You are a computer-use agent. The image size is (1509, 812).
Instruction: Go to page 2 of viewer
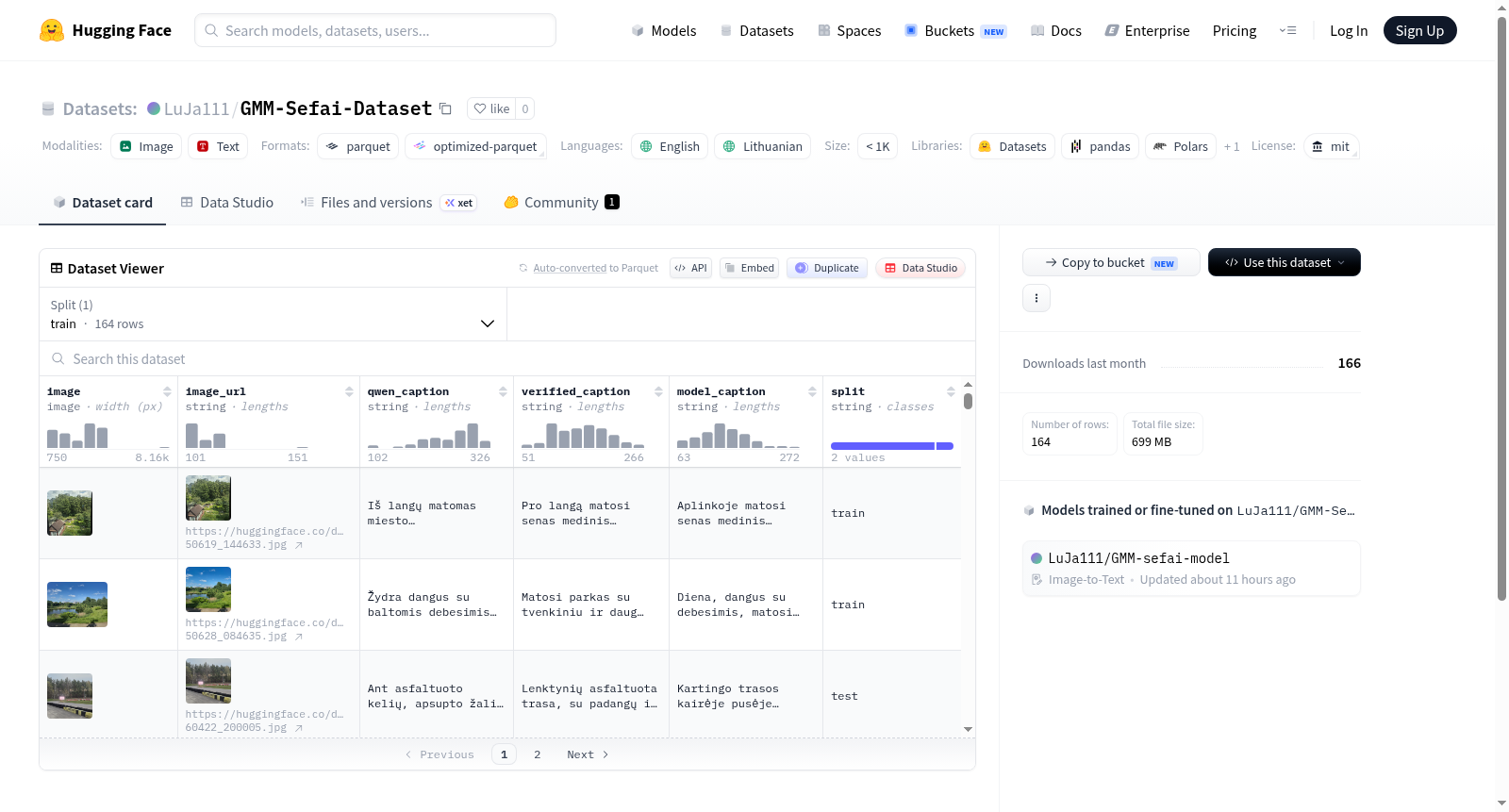[538, 754]
